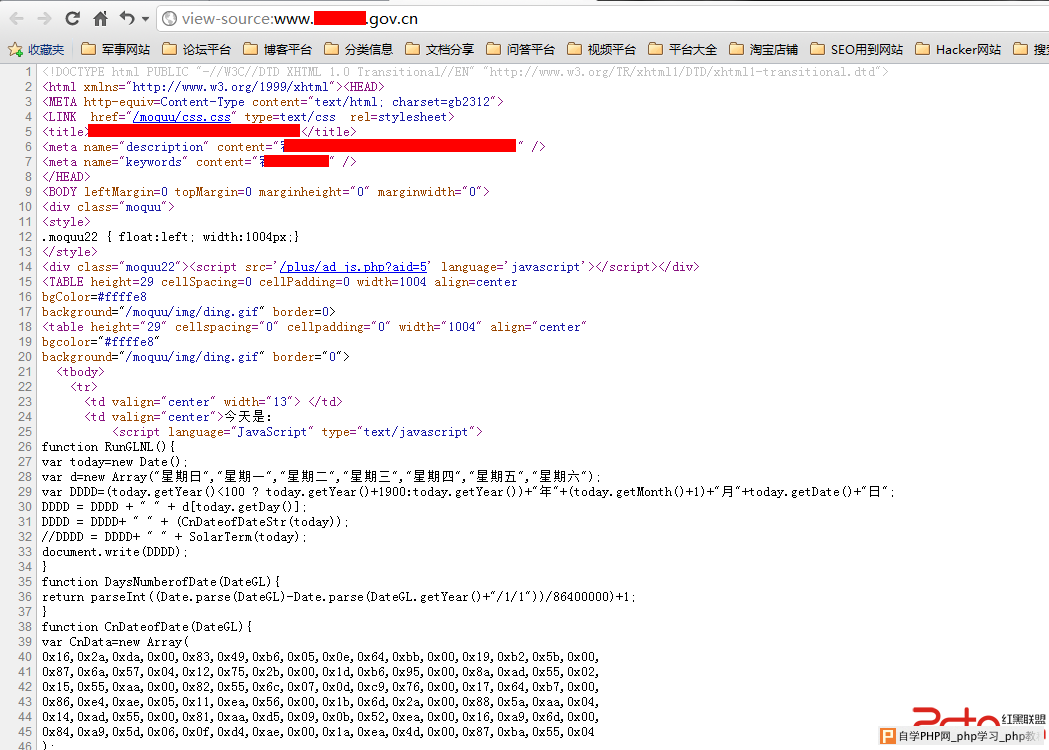Open the dropdown arrow beside the restore icon
The width and height of the screenshot is (1049, 750).
coord(145,19)
